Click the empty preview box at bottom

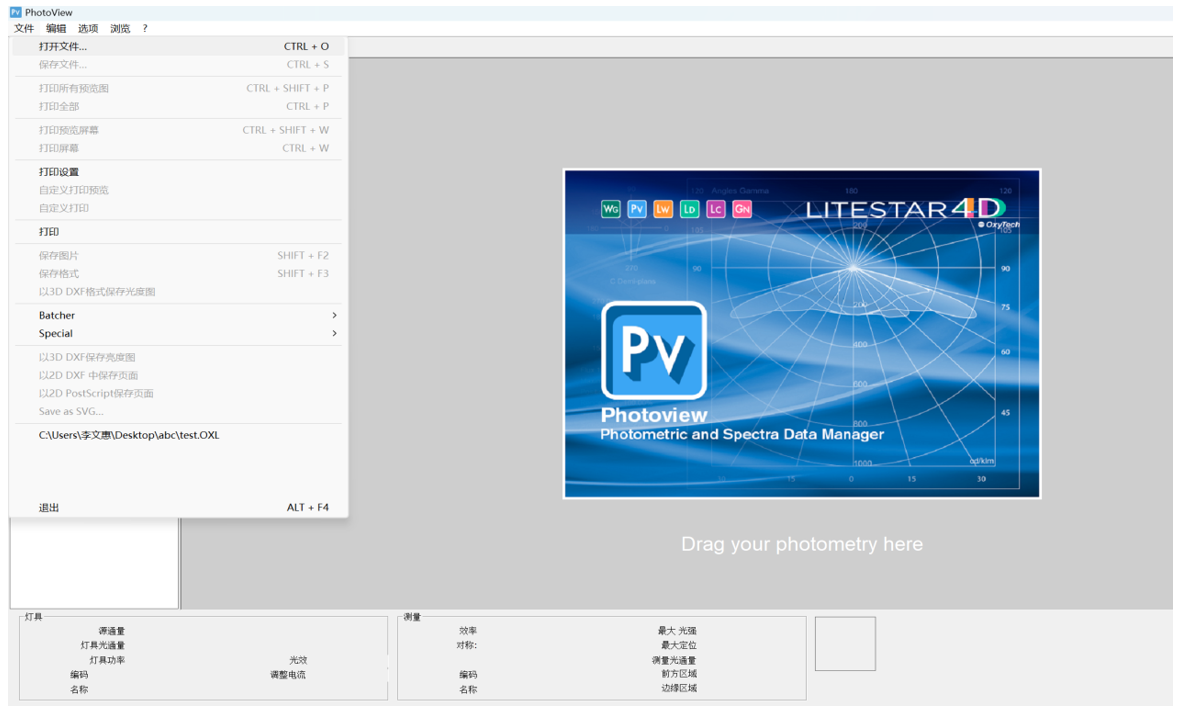click(845, 643)
